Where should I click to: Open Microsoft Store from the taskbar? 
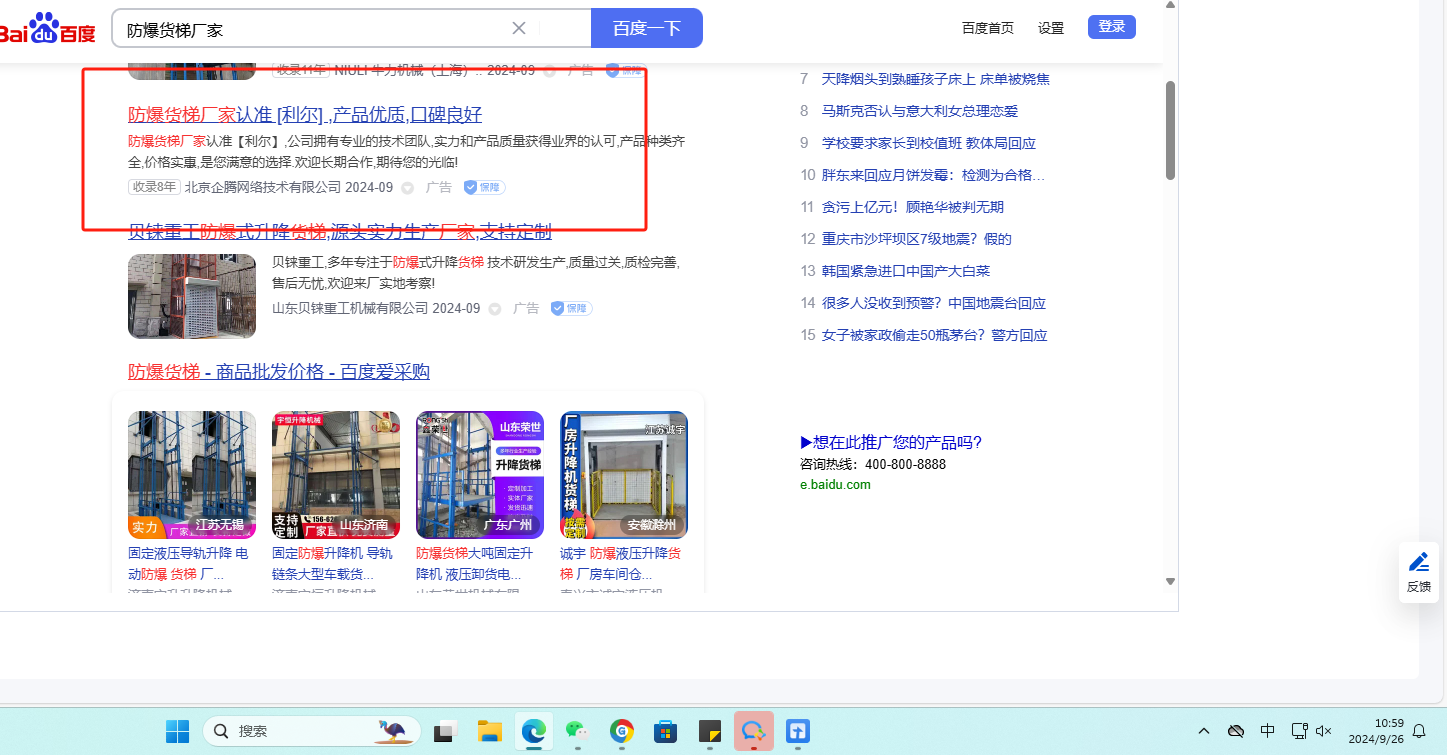665,731
